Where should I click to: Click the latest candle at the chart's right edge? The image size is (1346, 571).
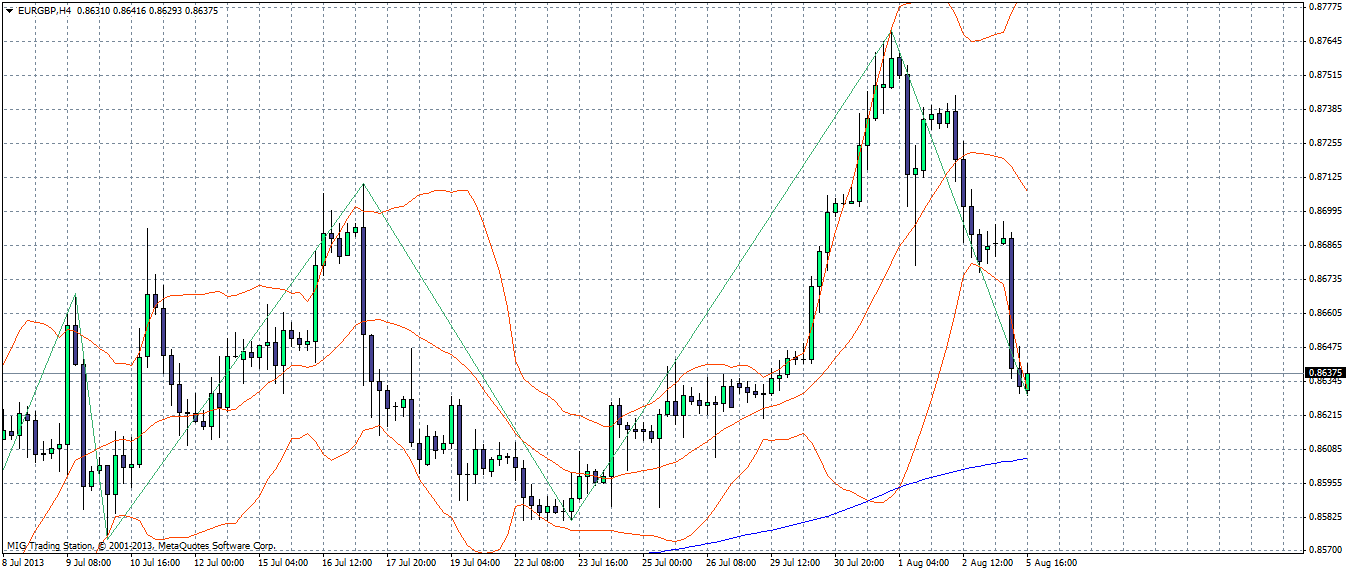click(x=1027, y=381)
